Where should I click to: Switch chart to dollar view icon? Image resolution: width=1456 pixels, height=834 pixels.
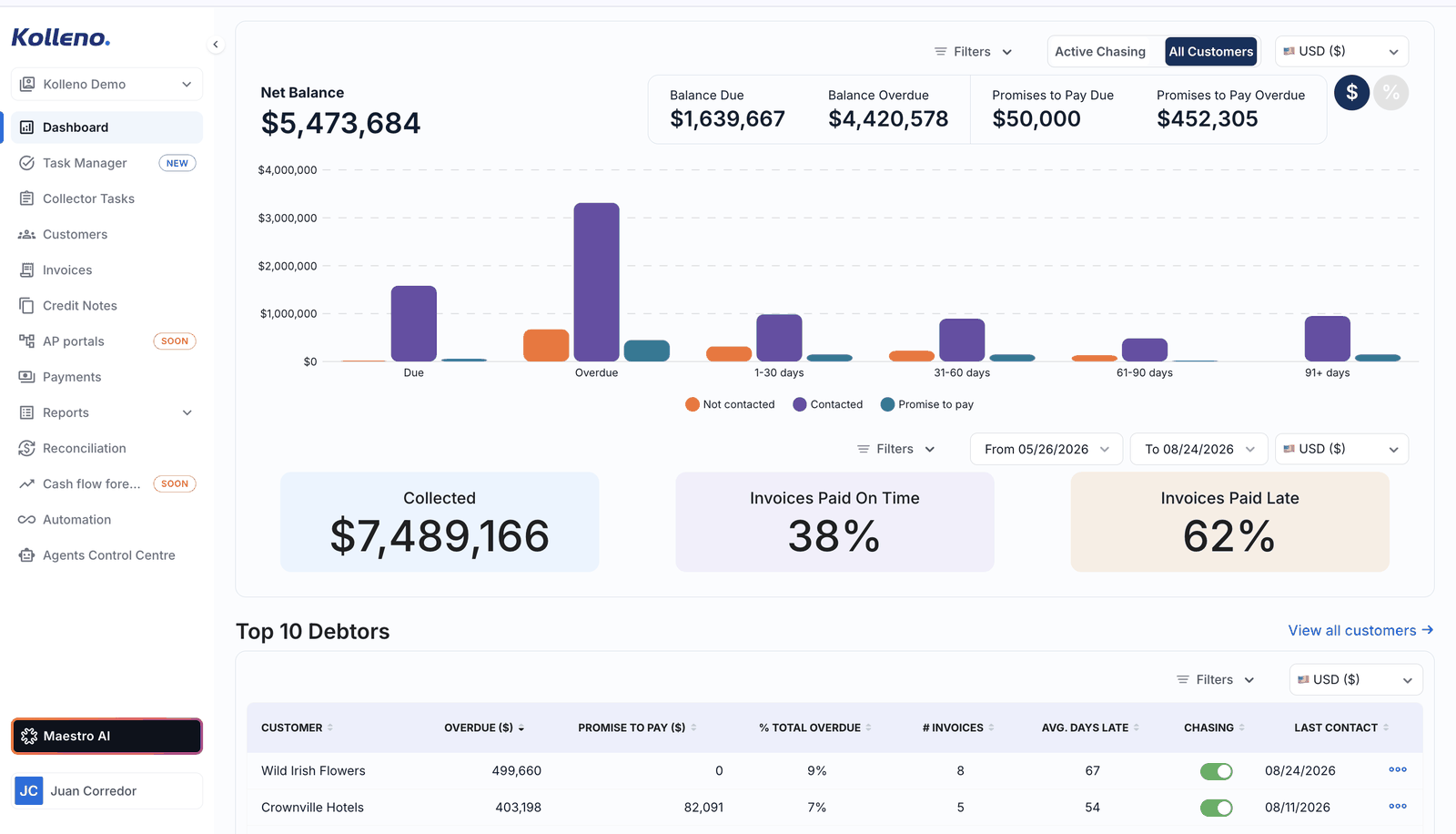1351,93
